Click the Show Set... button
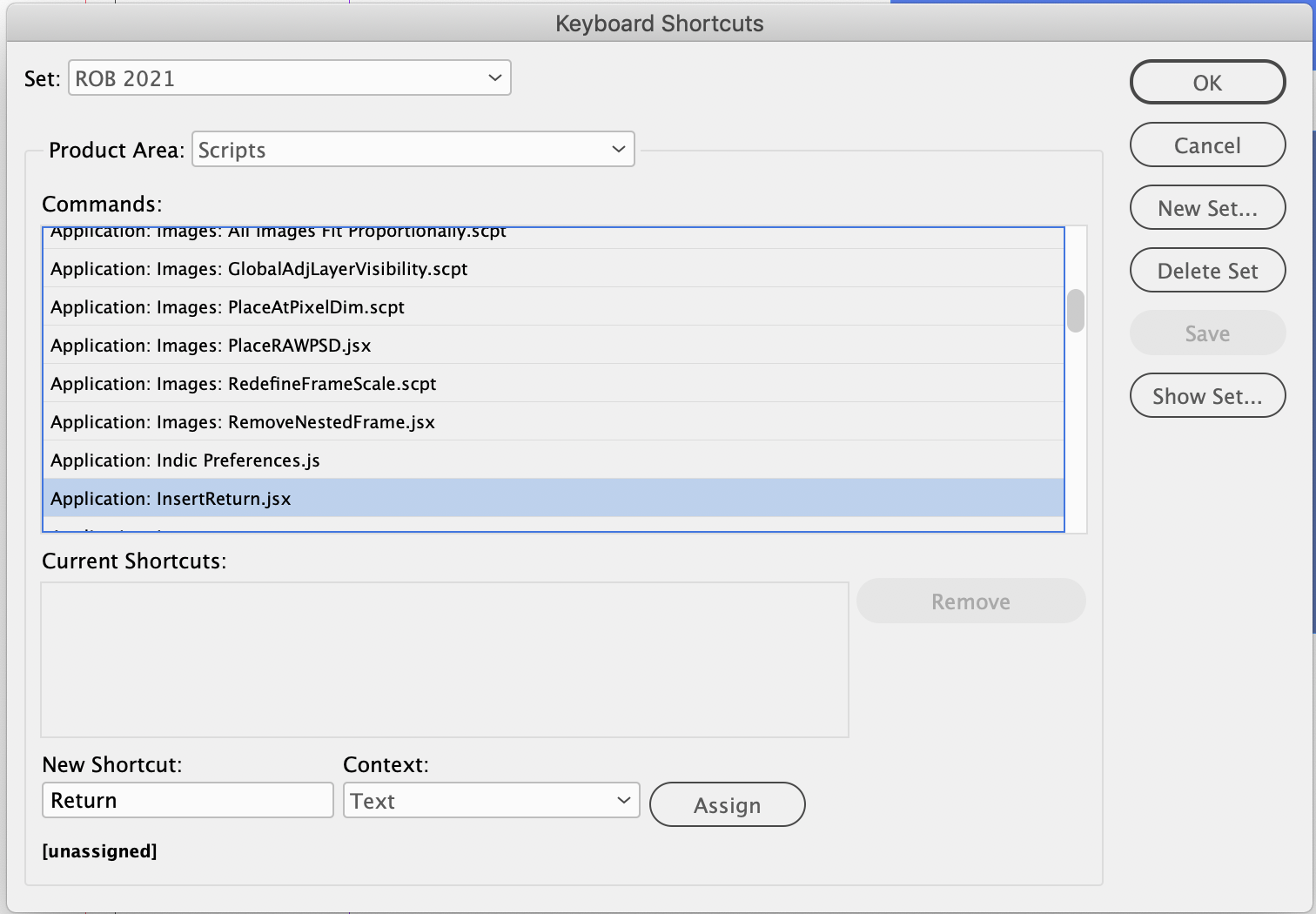The width and height of the screenshot is (1316, 914). (1207, 395)
